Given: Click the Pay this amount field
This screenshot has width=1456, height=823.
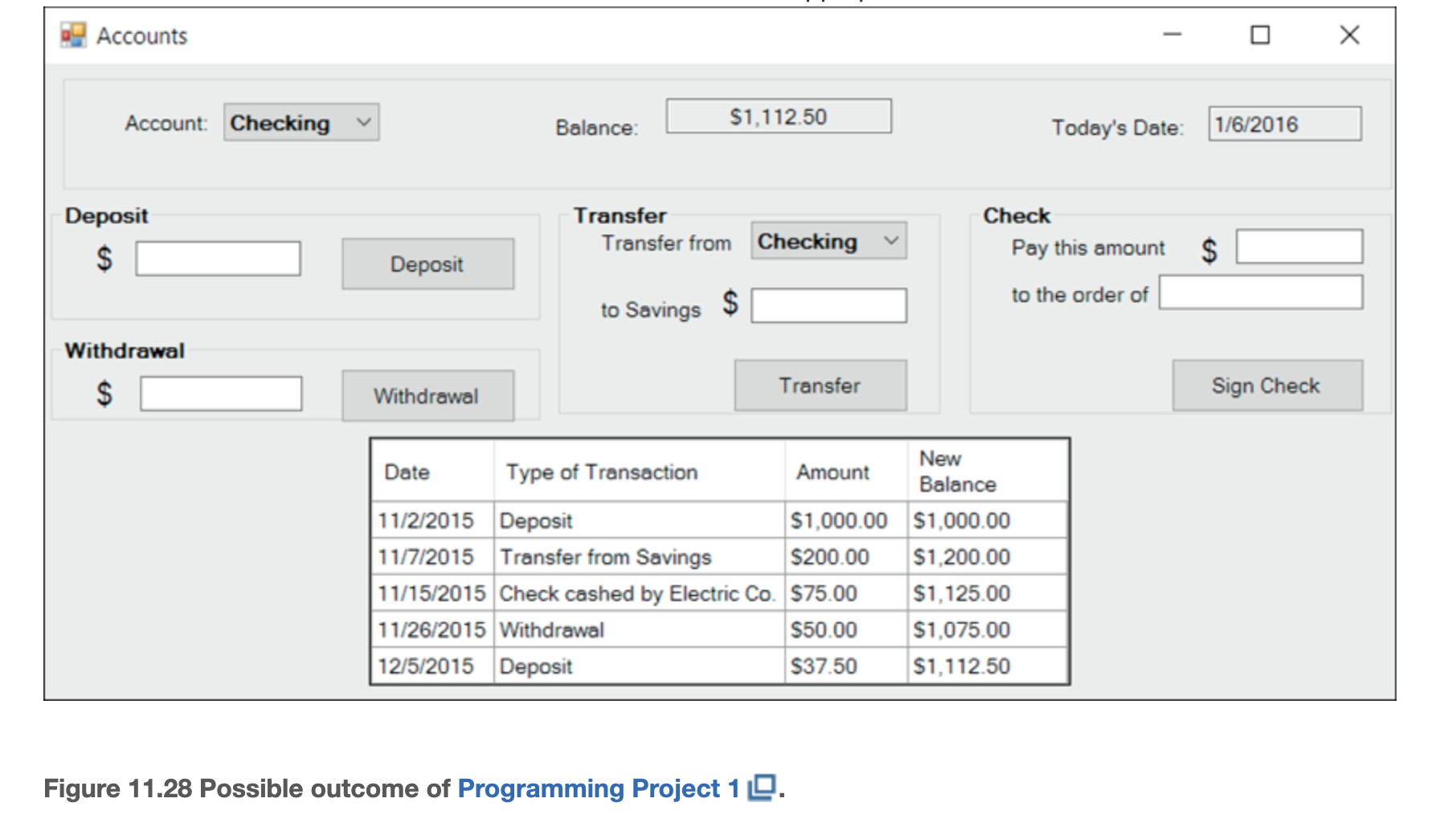Looking at the screenshot, I should 1298,246.
